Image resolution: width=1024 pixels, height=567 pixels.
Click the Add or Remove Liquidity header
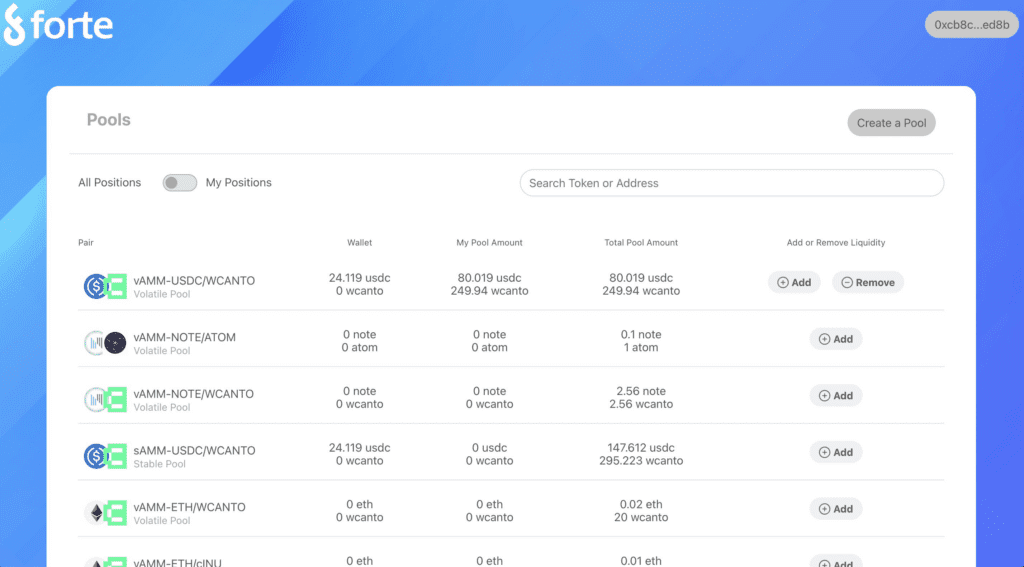click(x=836, y=242)
